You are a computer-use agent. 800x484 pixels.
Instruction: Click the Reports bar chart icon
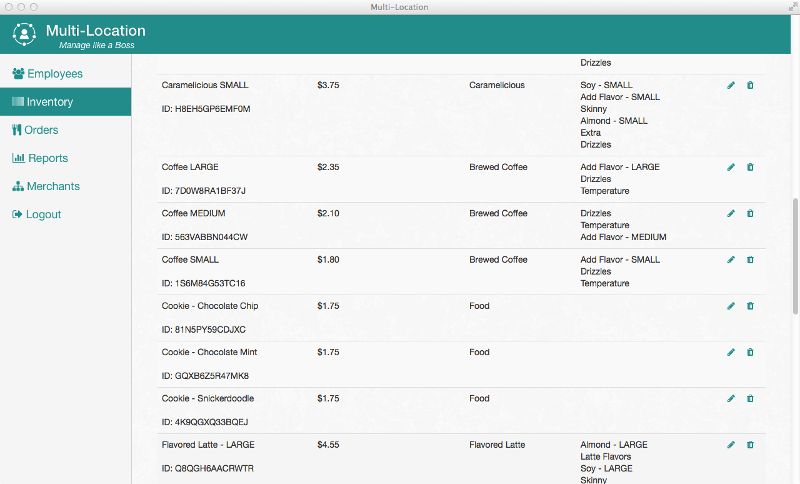(x=18, y=158)
